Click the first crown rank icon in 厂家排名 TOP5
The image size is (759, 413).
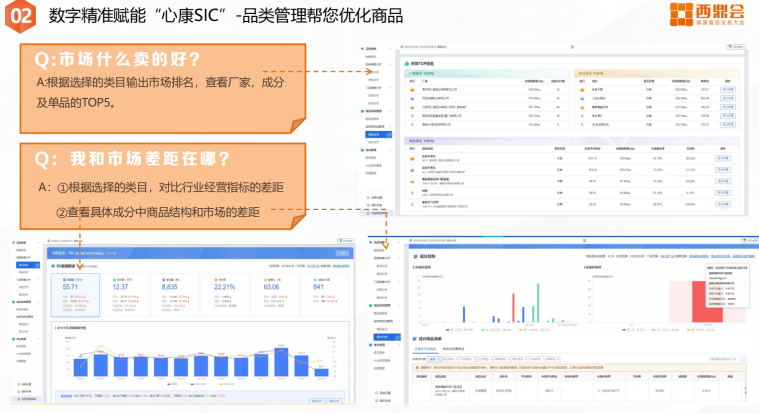click(x=410, y=88)
